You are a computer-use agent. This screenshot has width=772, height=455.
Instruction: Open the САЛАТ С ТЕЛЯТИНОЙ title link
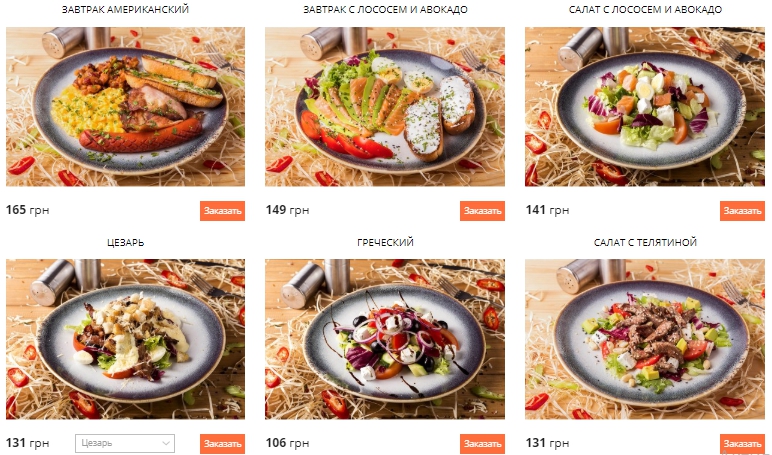[x=645, y=242]
